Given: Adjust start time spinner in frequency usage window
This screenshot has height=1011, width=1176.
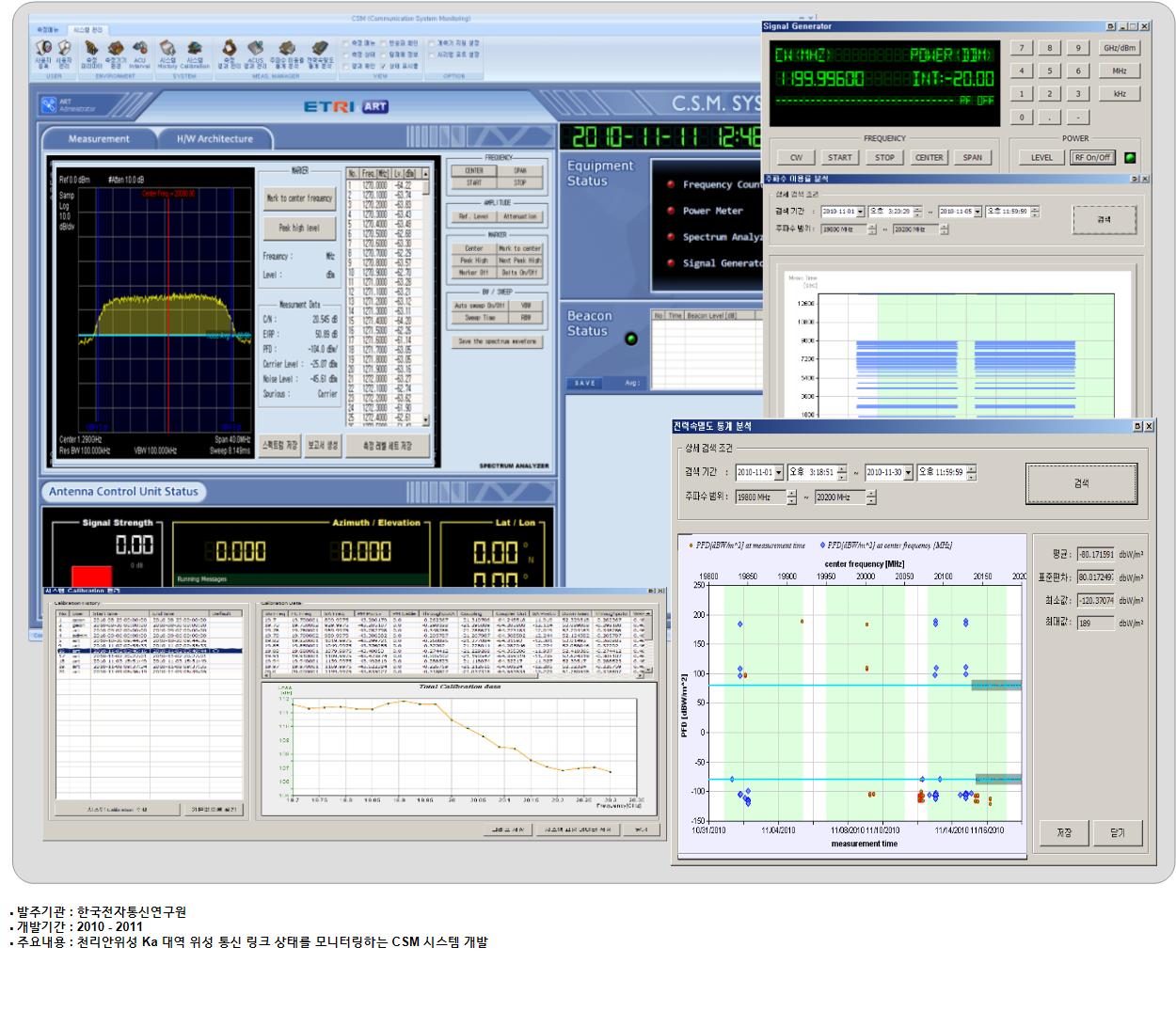Looking at the screenshot, I should click(918, 212).
